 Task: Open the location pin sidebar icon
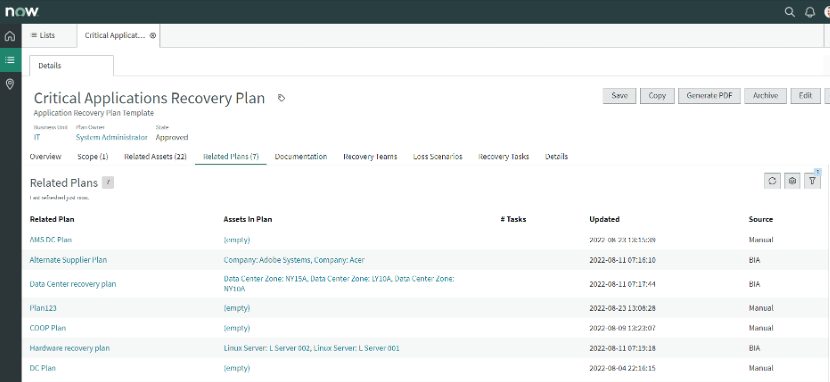coord(10,84)
